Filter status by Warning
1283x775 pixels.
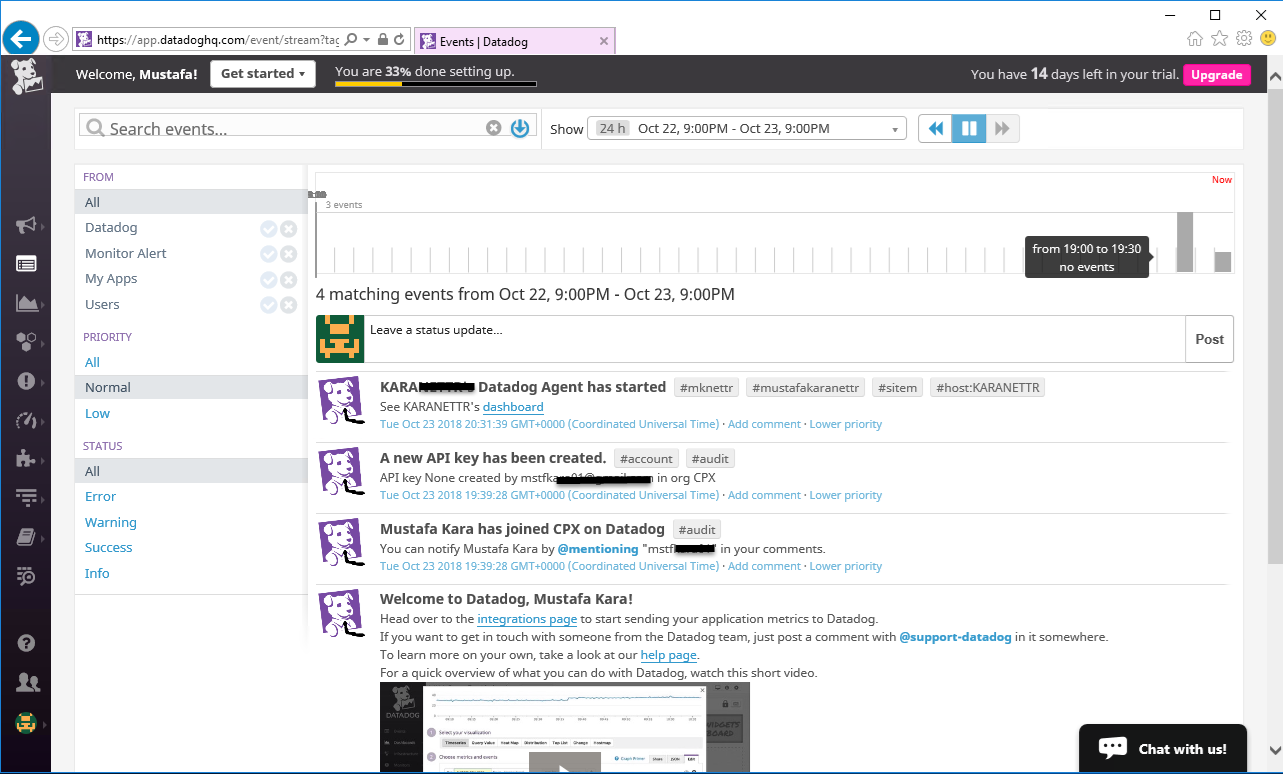pos(111,522)
